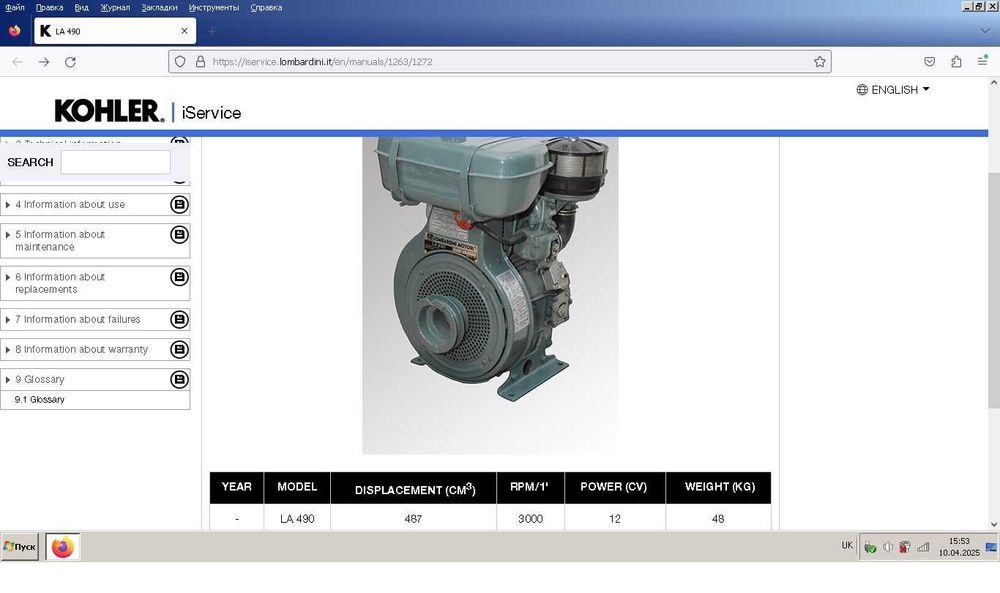Image resolution: width=1000 pixels, height=593 pixels.
Task: Click the Пуск start button
Action: click(x=20, y=547)
